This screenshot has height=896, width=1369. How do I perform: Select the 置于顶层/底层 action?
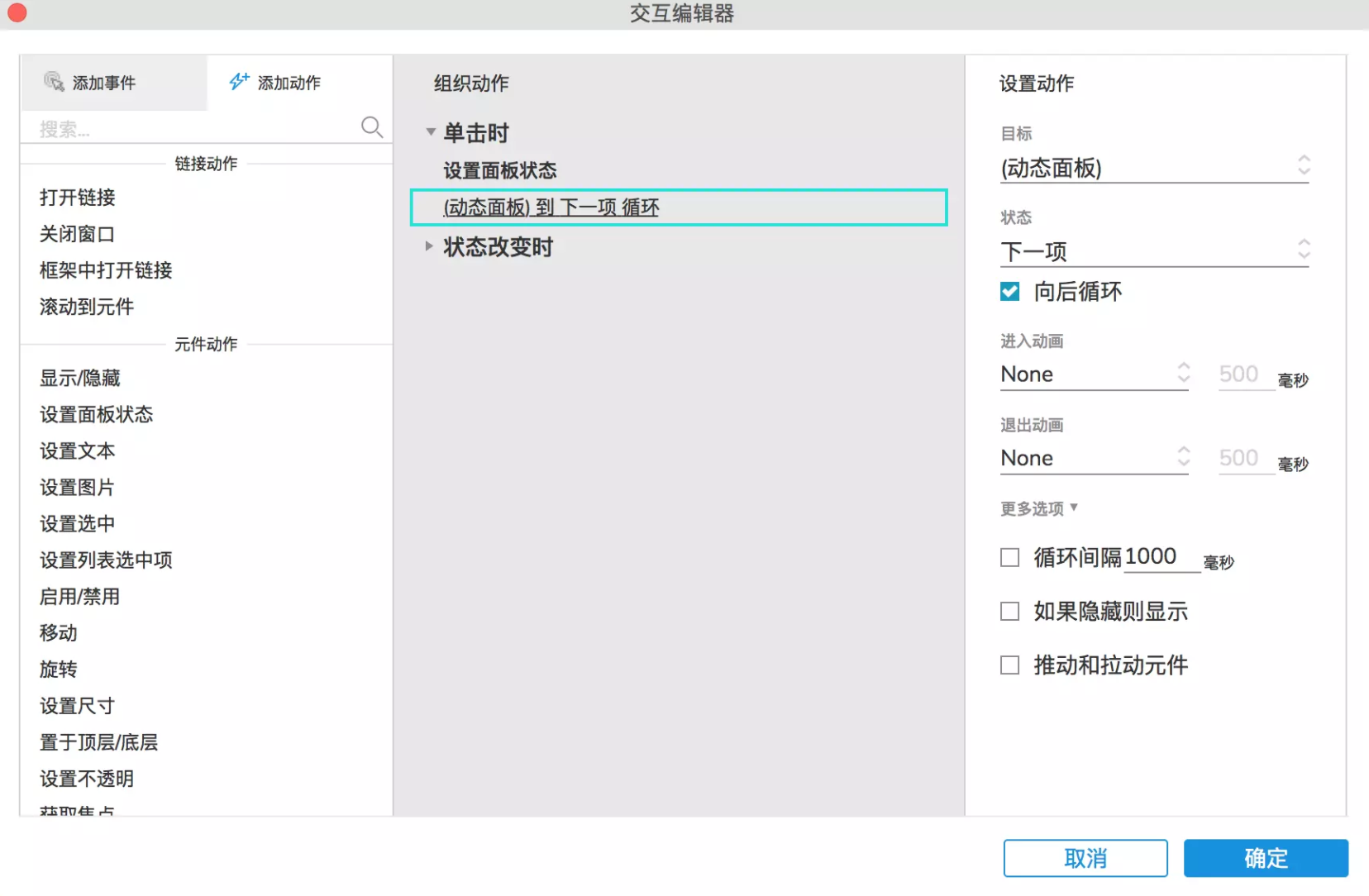pyautogui.click(x=99, y=742)
